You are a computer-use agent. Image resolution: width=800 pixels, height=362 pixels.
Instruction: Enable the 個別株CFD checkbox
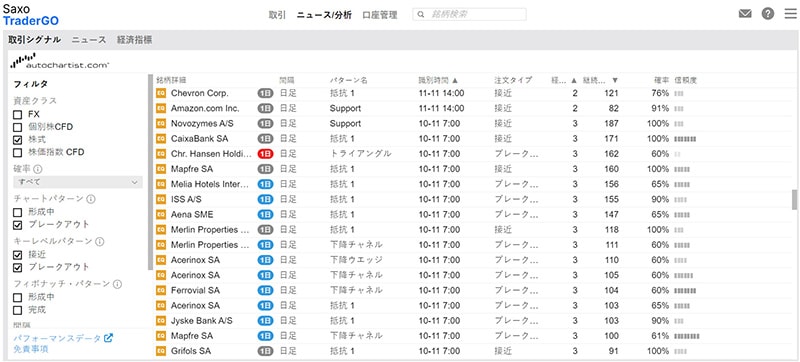point(18,127)
